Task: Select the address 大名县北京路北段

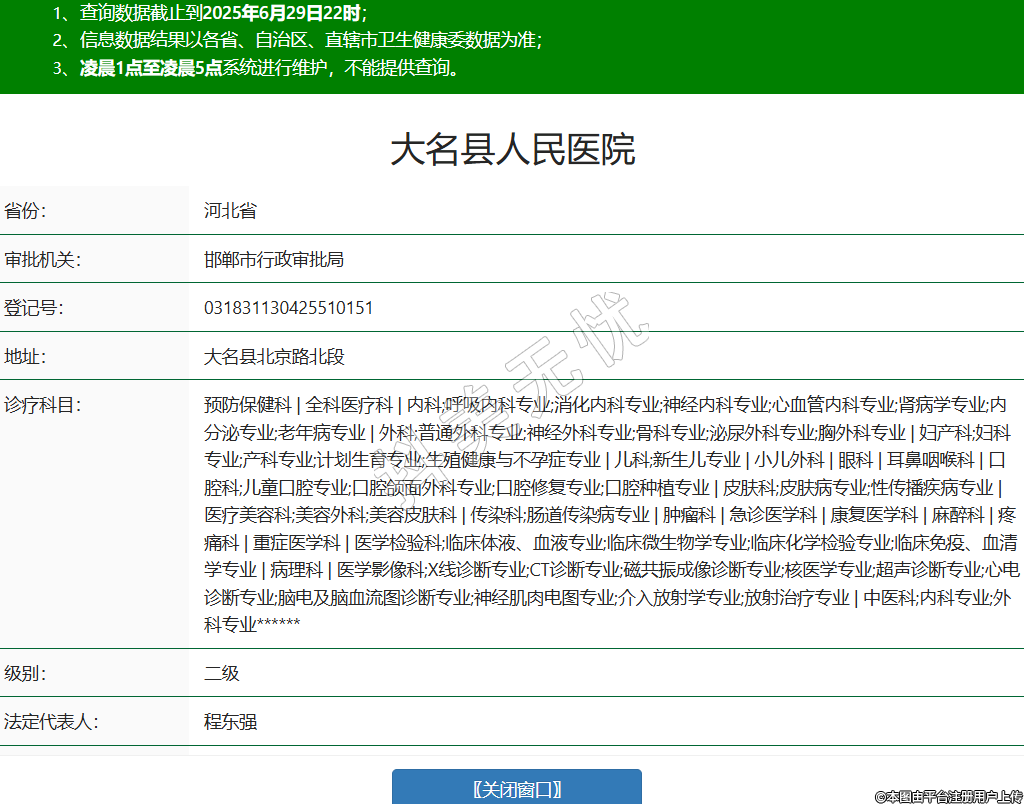Action: (274, 356)
